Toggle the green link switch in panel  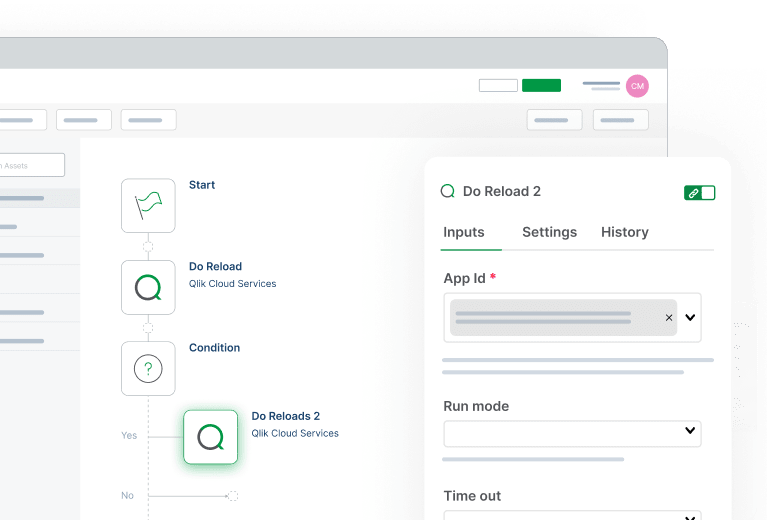tap(699, 193)
